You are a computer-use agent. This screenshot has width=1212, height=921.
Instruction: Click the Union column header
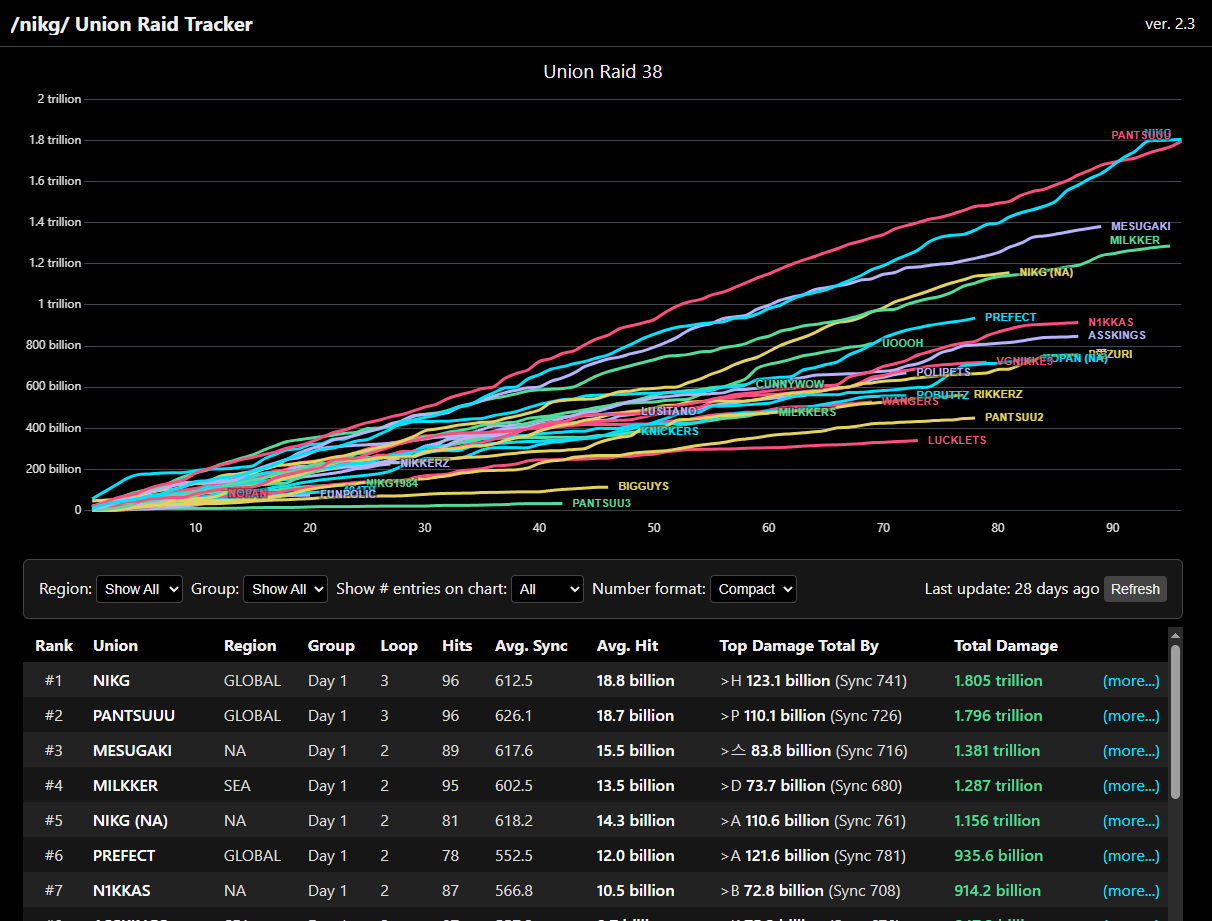click(115, 646)
